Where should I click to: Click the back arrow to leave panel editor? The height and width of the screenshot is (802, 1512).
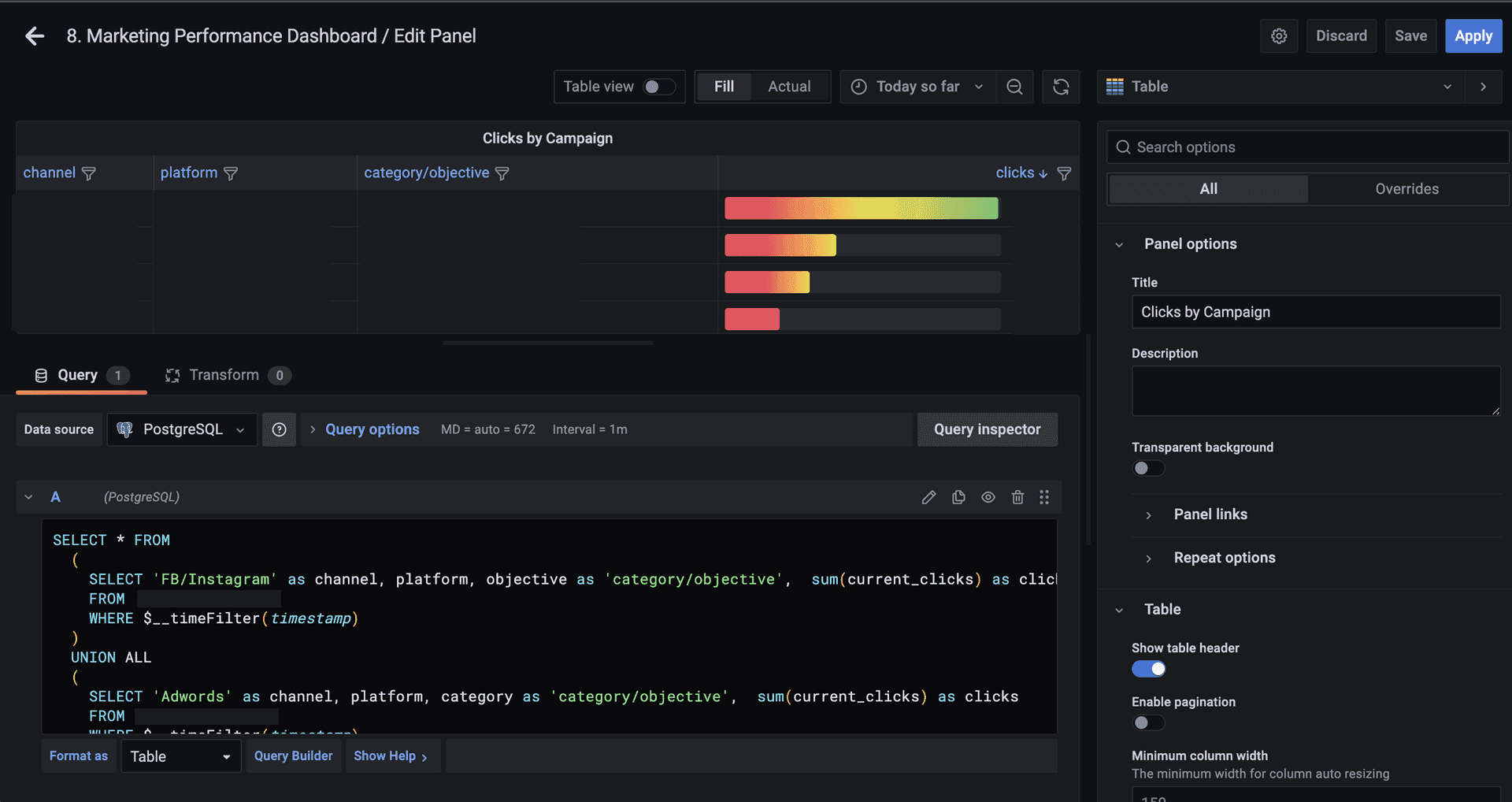point(35,36)
